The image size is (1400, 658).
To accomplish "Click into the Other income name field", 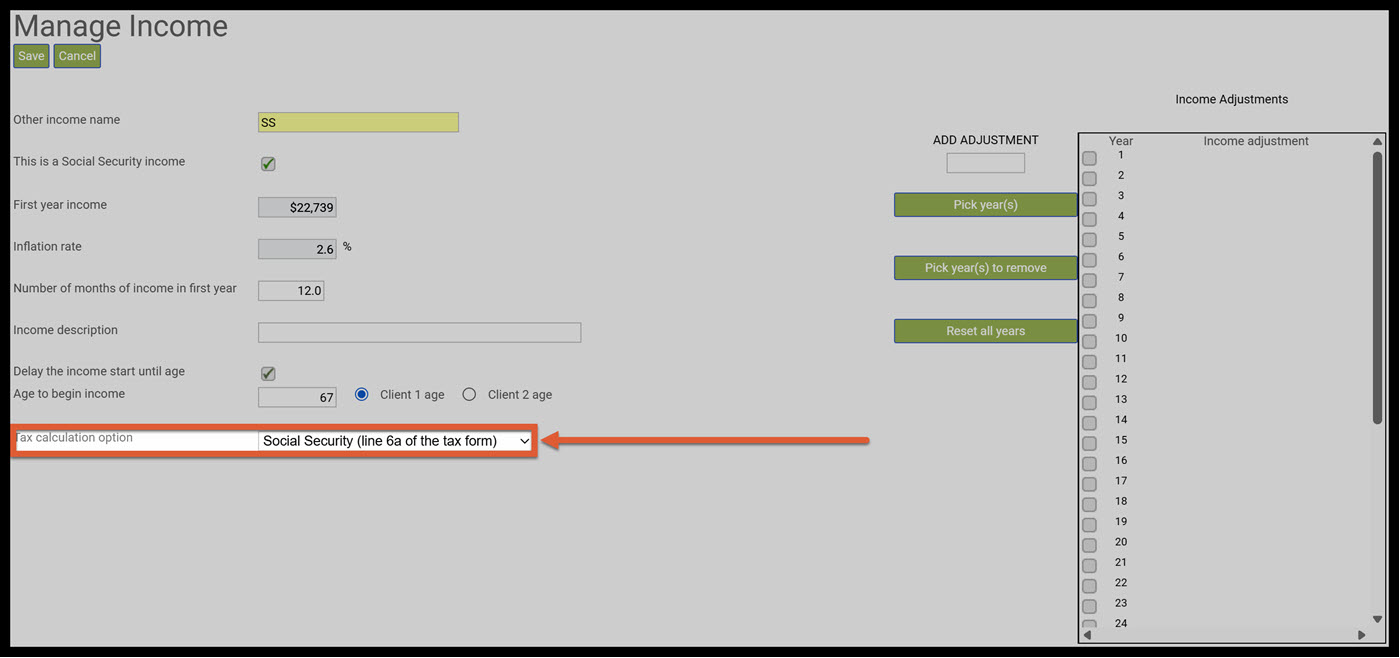I will pos(358,122).
